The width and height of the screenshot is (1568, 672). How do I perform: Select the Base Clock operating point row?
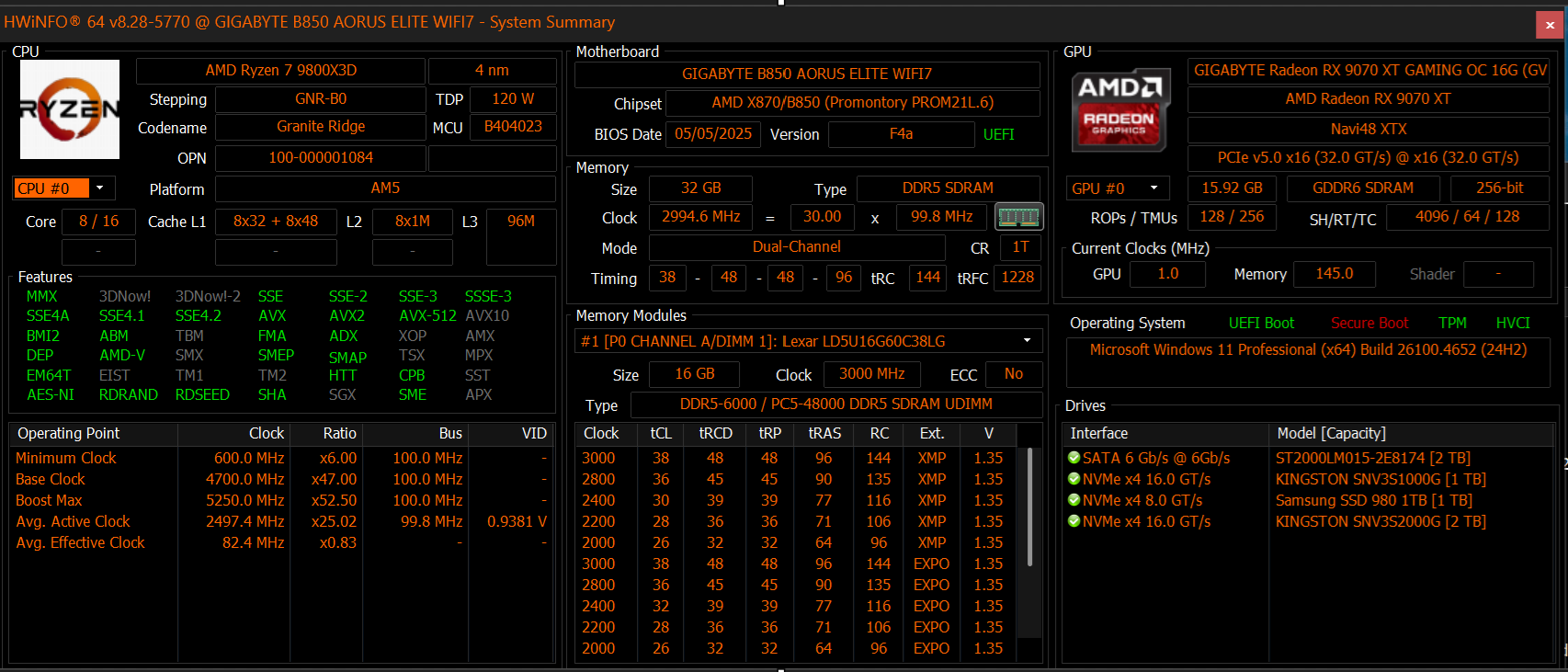[x=281, y=479]
